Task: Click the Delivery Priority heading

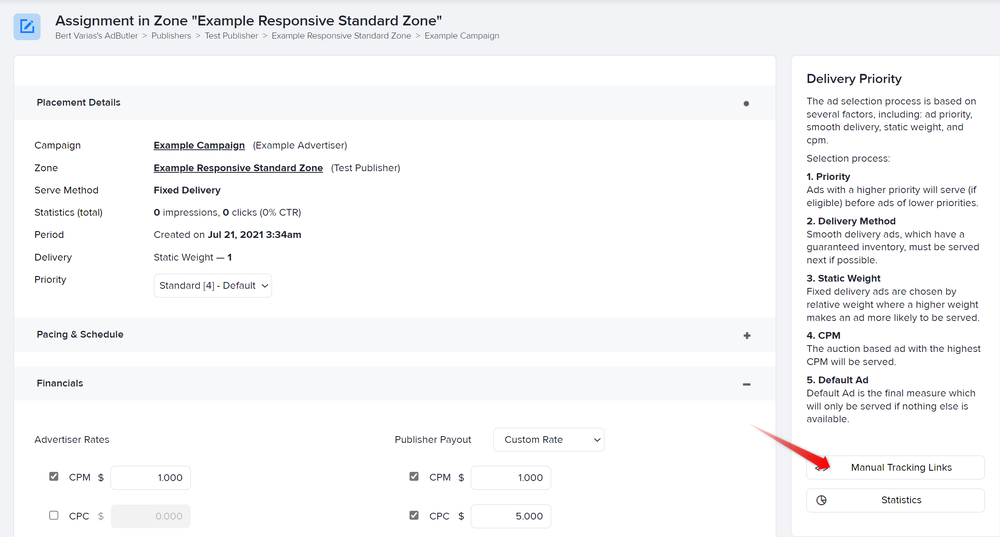Action: [x=854, y=78]
